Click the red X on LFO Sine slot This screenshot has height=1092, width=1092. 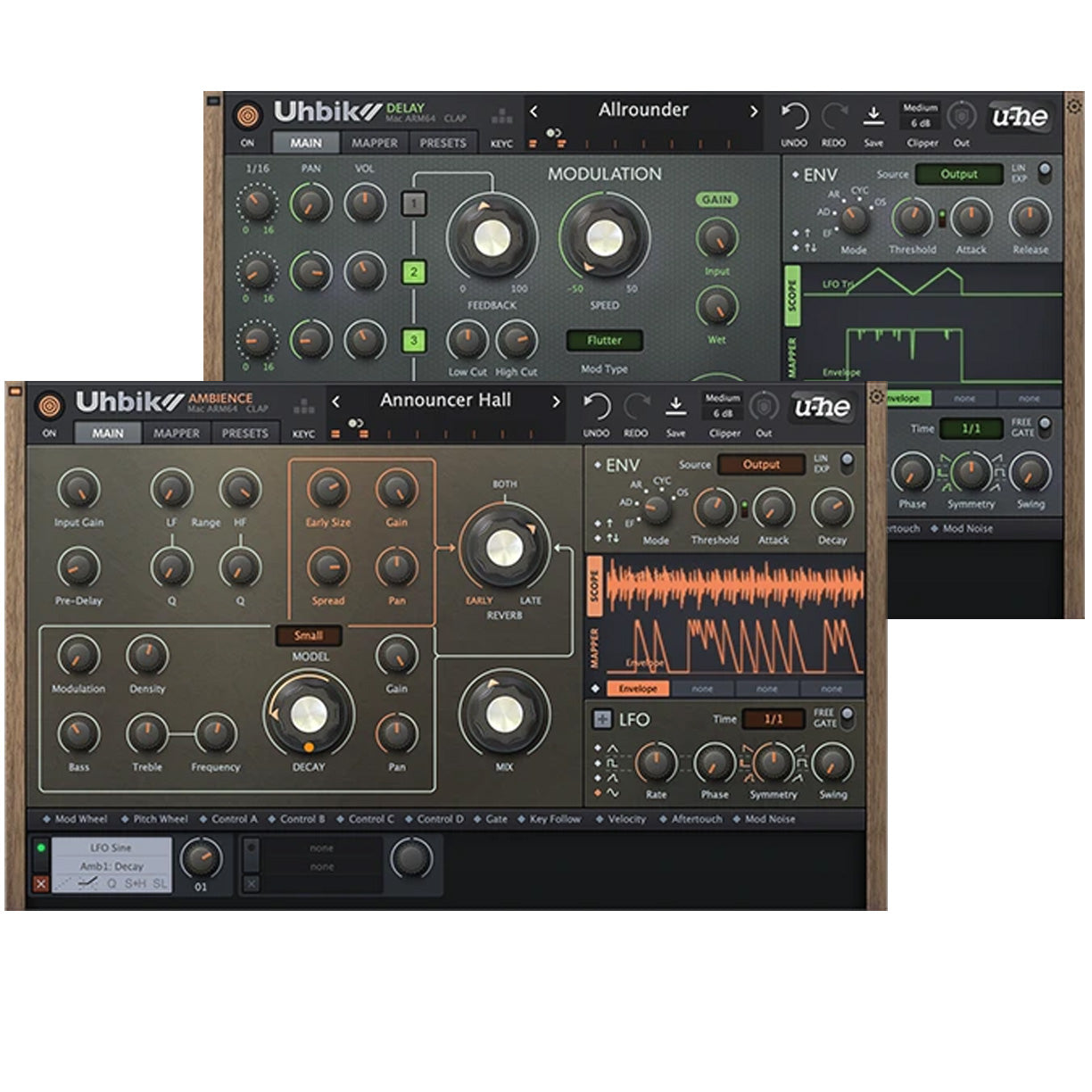[x=40, y=883]
